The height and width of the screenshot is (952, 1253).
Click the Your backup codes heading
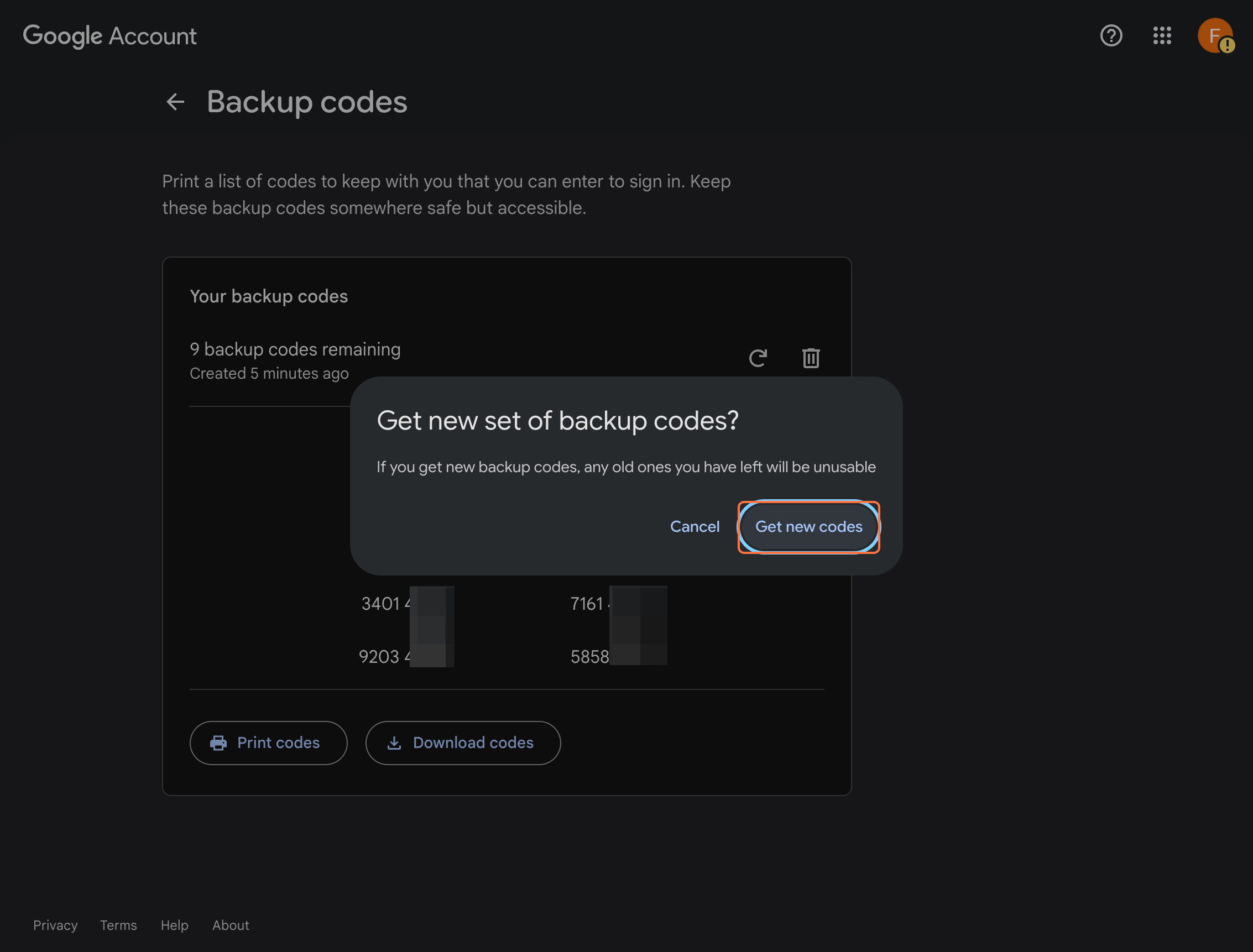(x=269, y=296)
